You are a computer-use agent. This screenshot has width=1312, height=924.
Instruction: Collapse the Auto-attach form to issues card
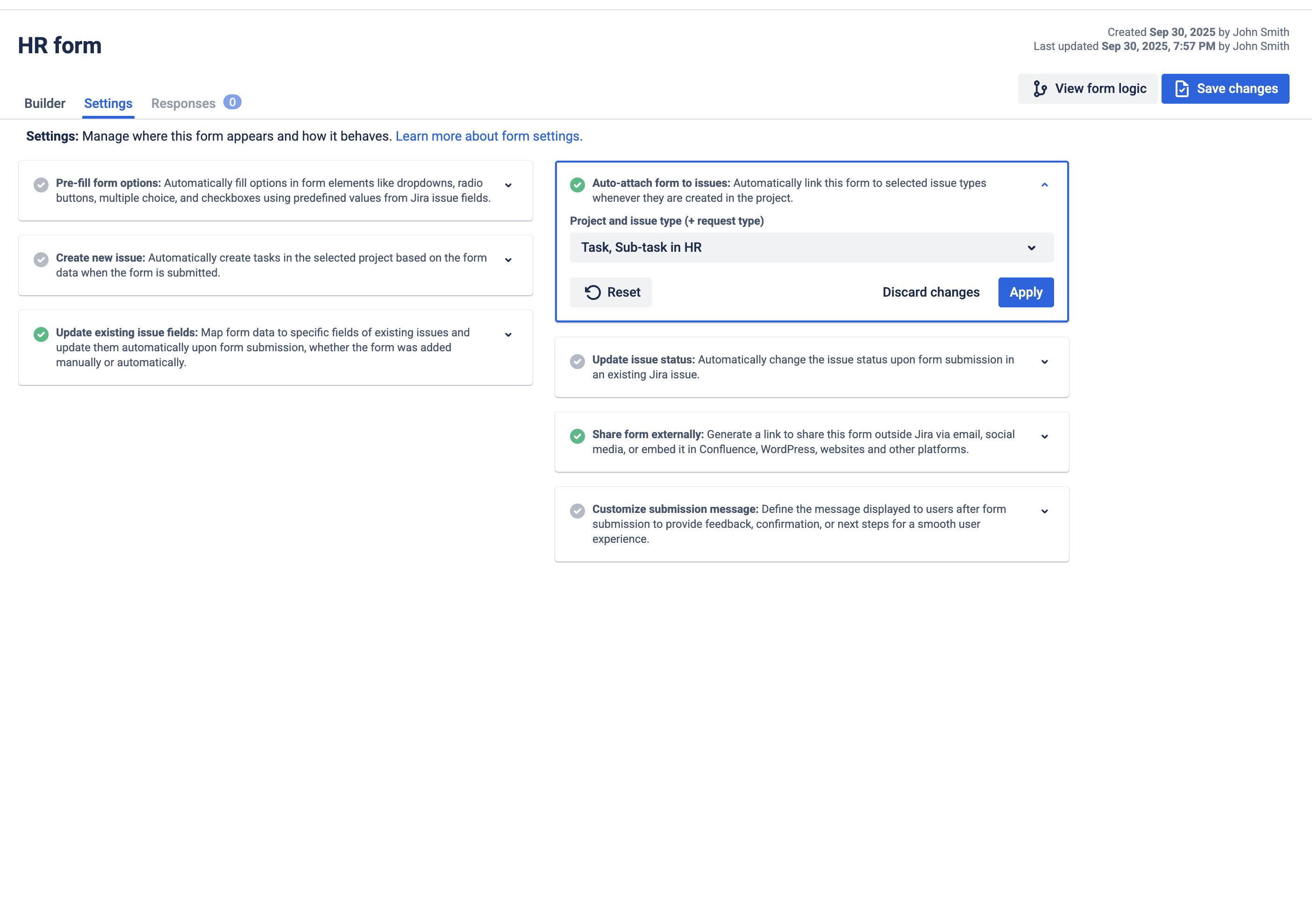(1045, 185)
